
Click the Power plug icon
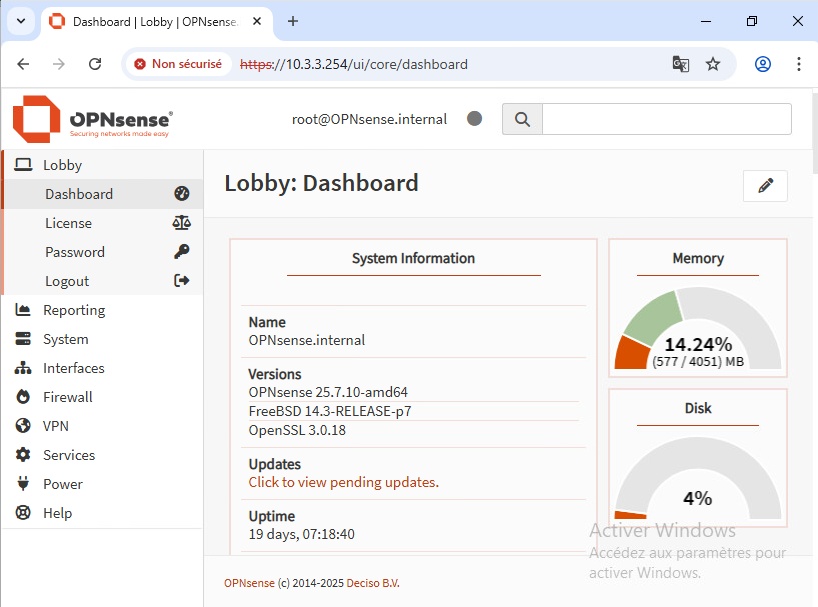(23, 484)
